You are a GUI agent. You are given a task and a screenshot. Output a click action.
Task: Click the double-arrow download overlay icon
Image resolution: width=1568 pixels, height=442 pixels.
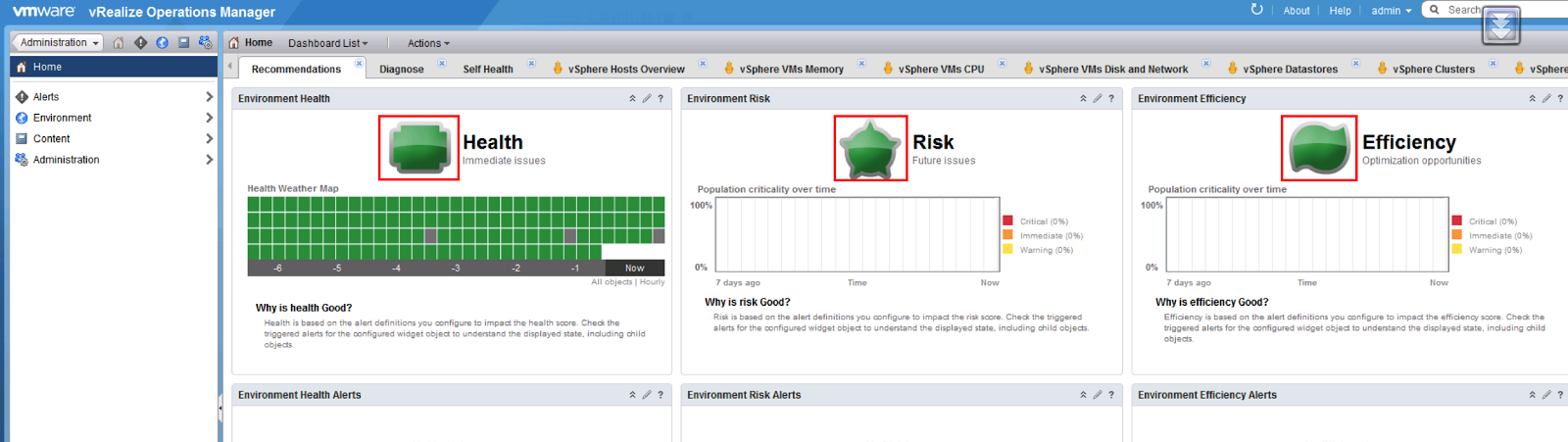coord(1501,26)
